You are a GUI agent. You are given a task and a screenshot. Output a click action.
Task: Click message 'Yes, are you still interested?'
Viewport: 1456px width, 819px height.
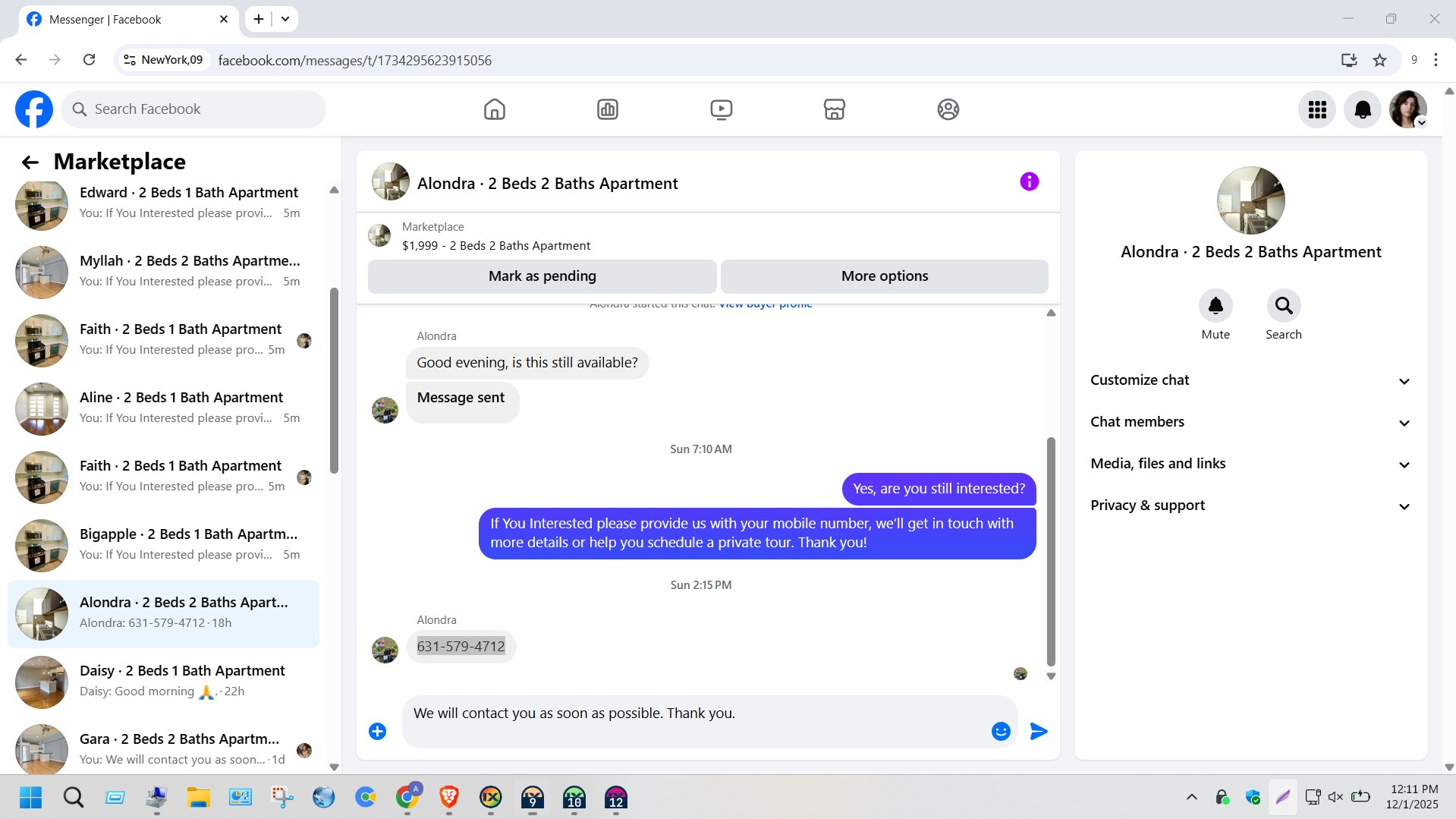click(939, 489)
